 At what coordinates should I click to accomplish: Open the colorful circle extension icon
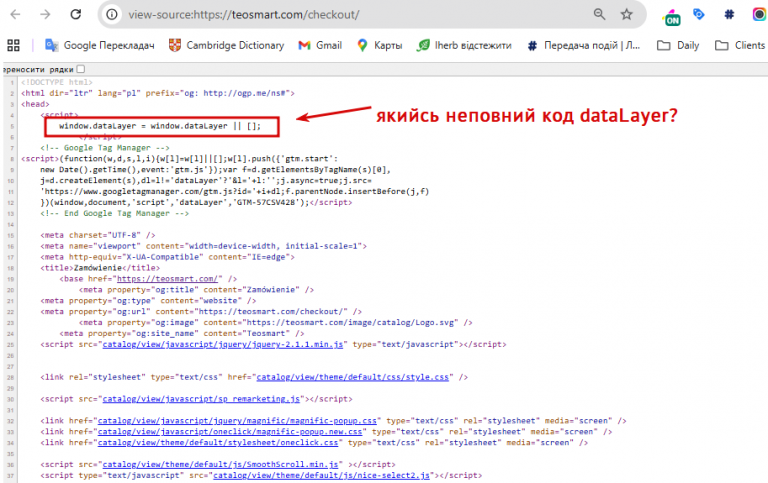pyautogui.click(x=759, y=14)
